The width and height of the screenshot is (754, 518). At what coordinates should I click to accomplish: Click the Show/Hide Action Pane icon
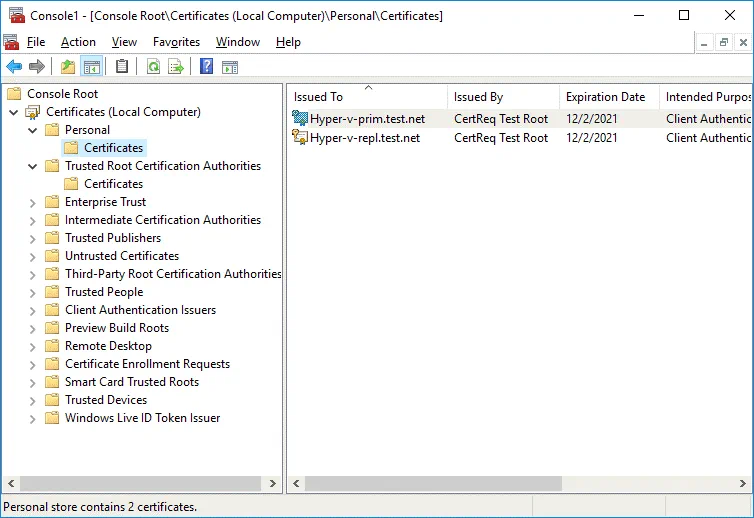(x=230, y=67)
